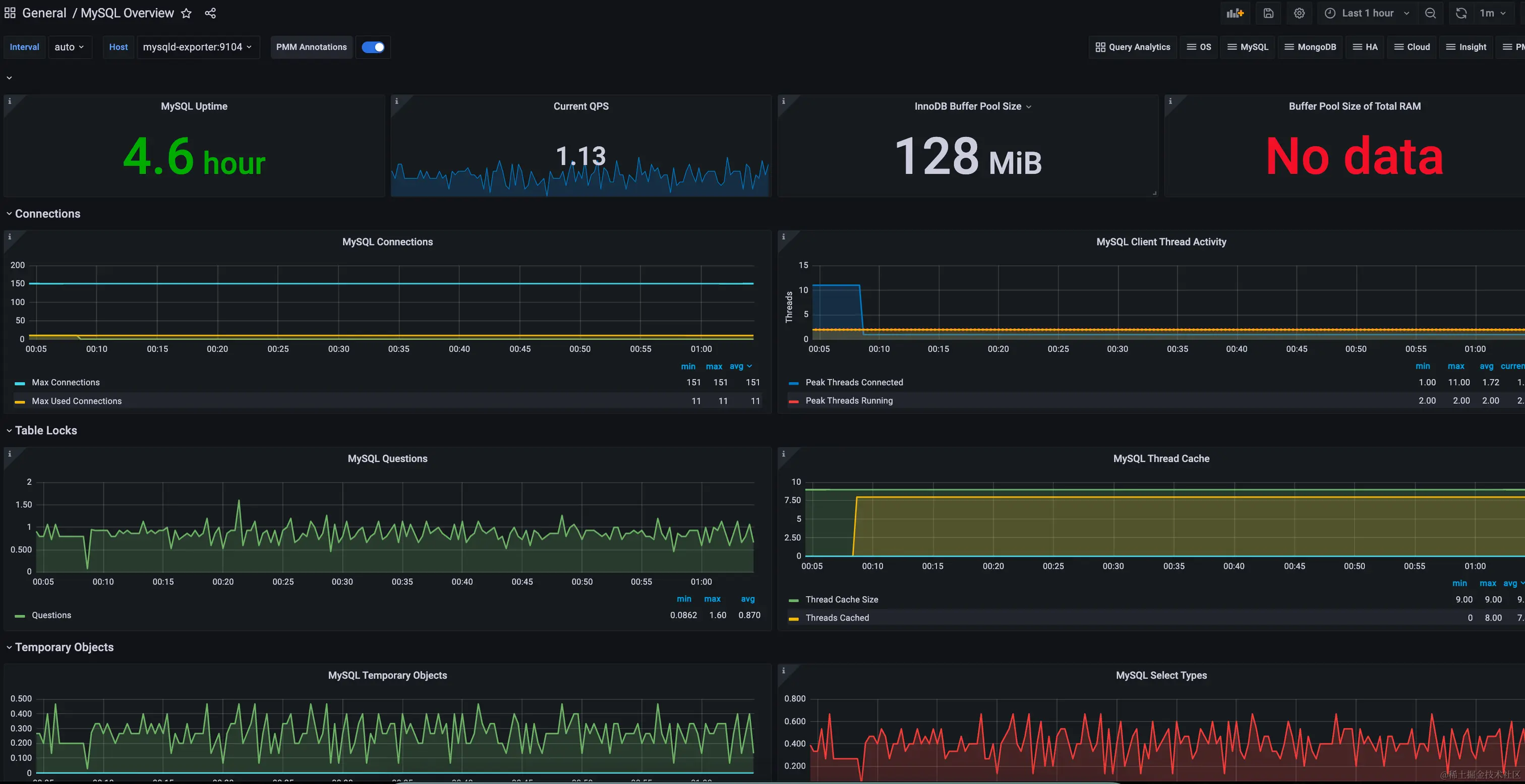The width and height of the screenshot is (1525, 784).
Task: Click info icon on MySQL Uptime panel
Action: (10, 101)
